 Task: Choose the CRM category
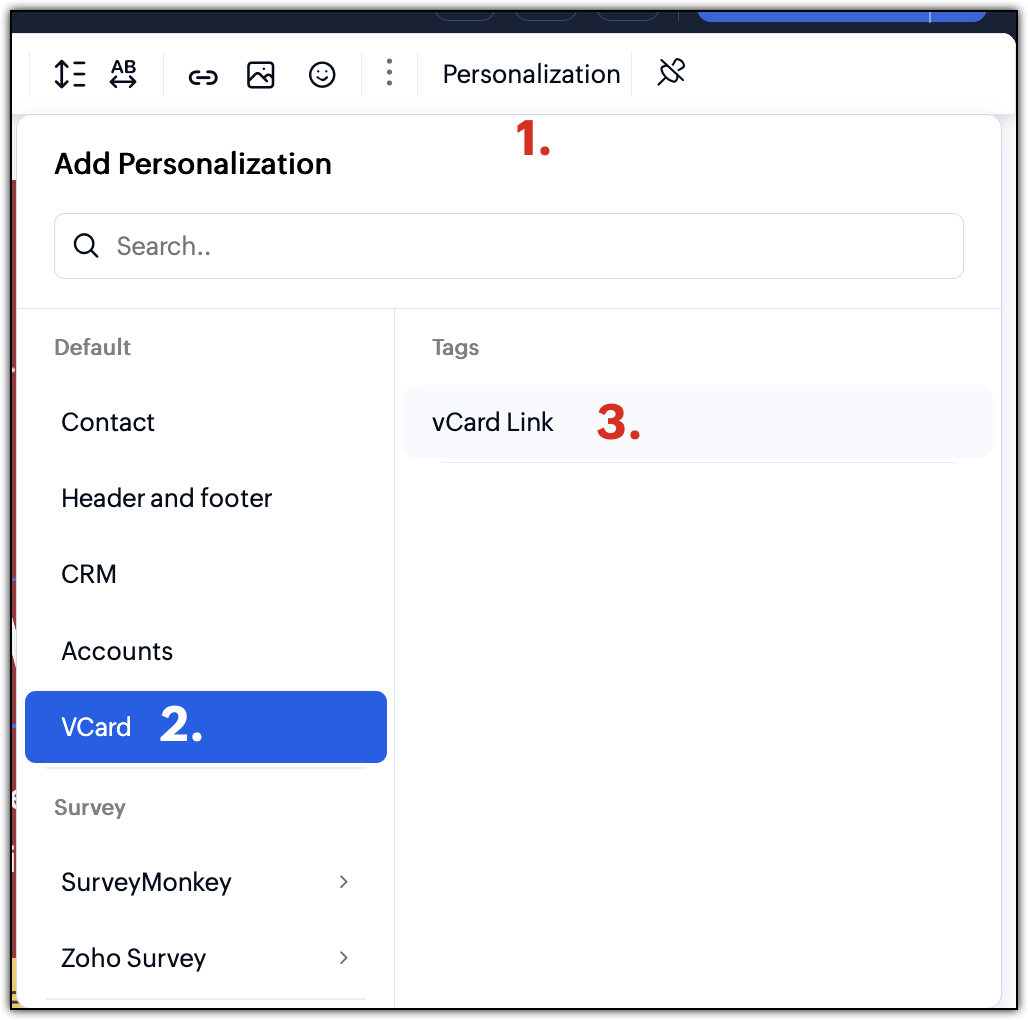[206, 574]
